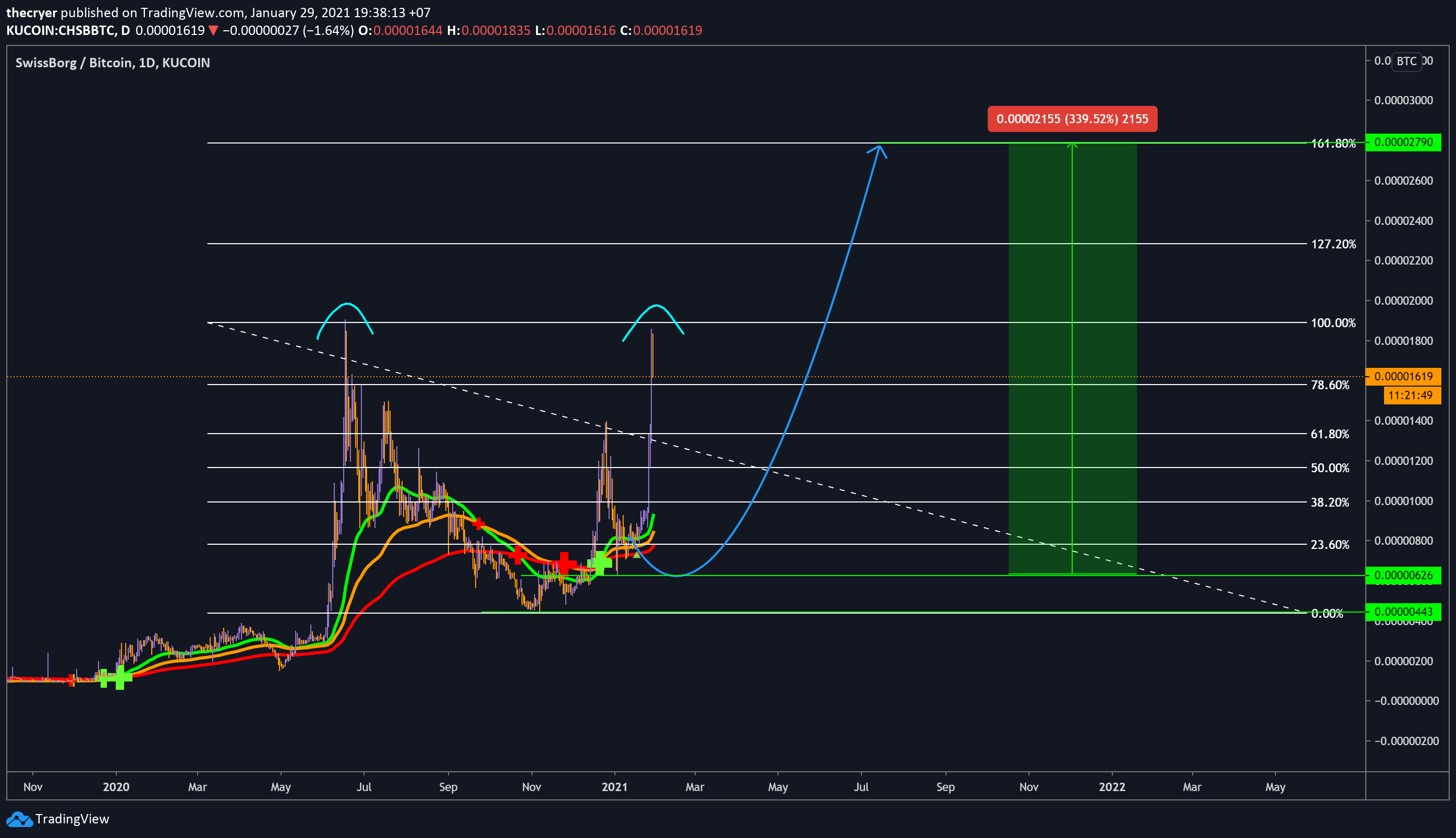Screen dimensions: 1456x838
Task: Select the 127.20% Fibonacci level label
Action: pos(1333,244)
